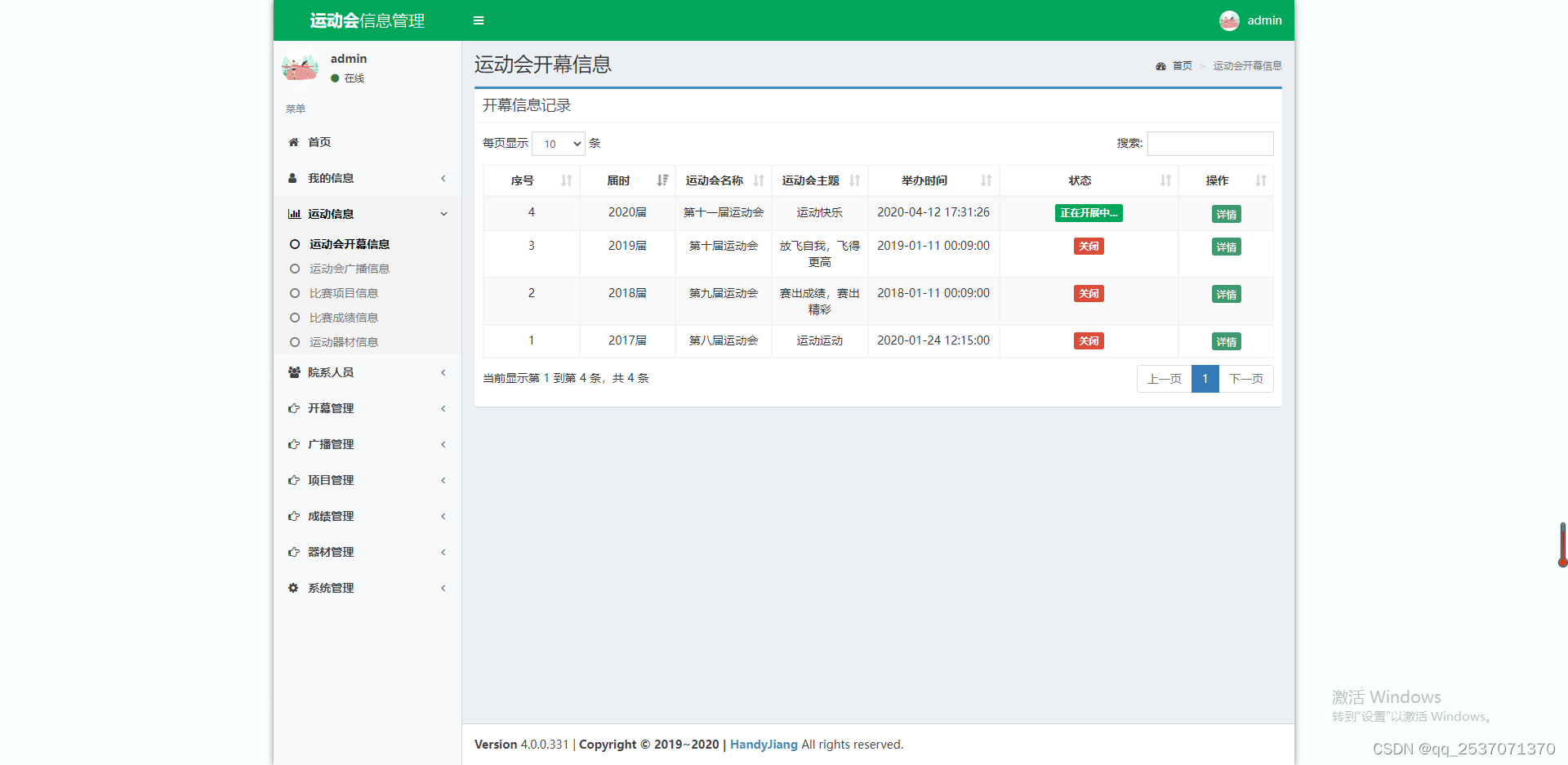
Task: Click the cell 2020-04-12 17:31:26
Action: [933, 212]
